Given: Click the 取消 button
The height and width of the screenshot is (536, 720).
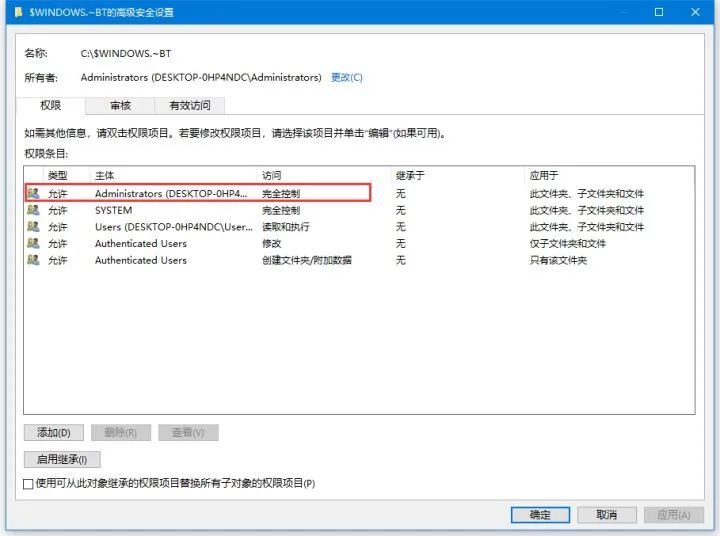Looking at the screenshot, I should coord(607,515).
